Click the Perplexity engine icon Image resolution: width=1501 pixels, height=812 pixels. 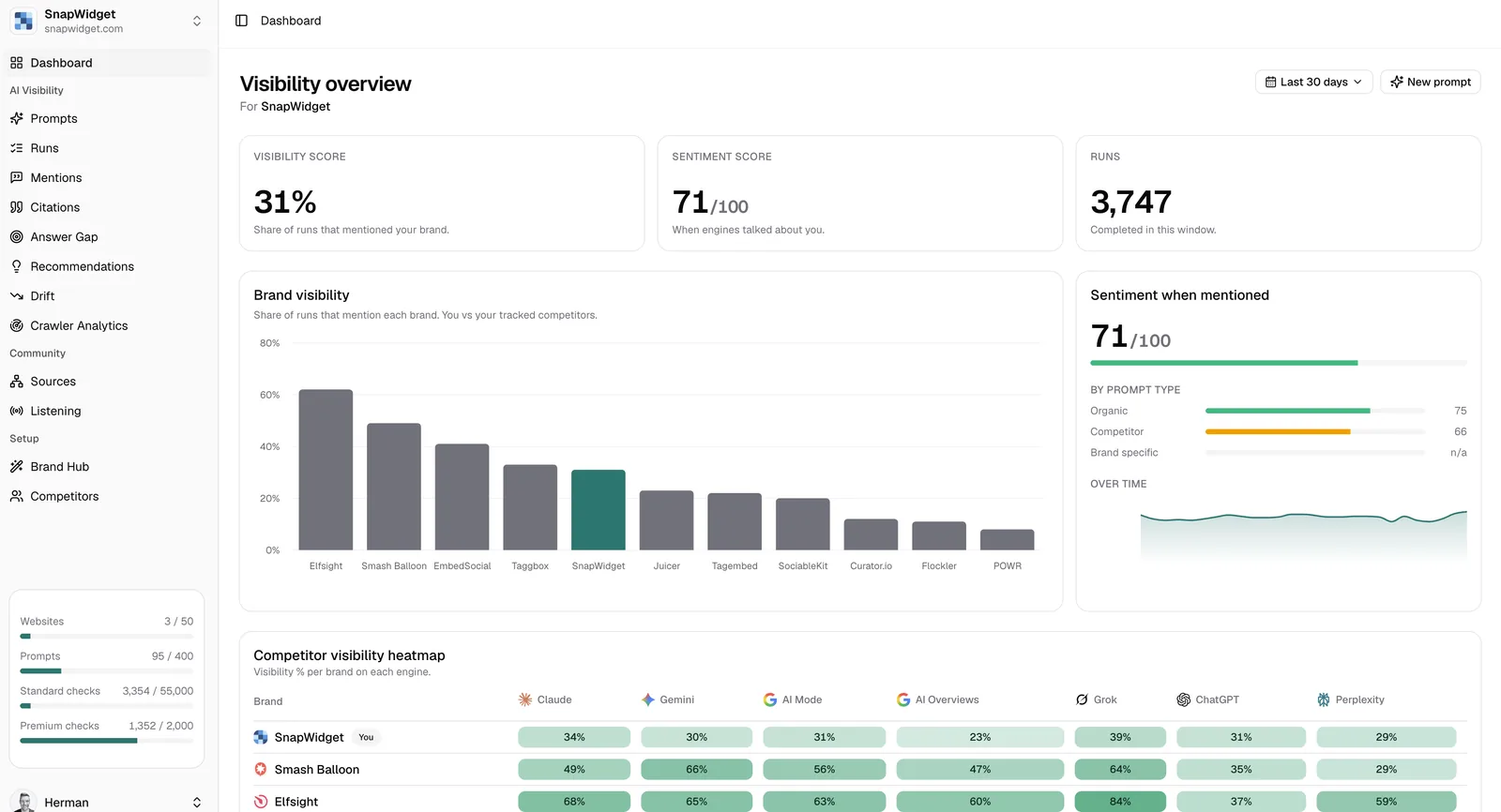1324,699
